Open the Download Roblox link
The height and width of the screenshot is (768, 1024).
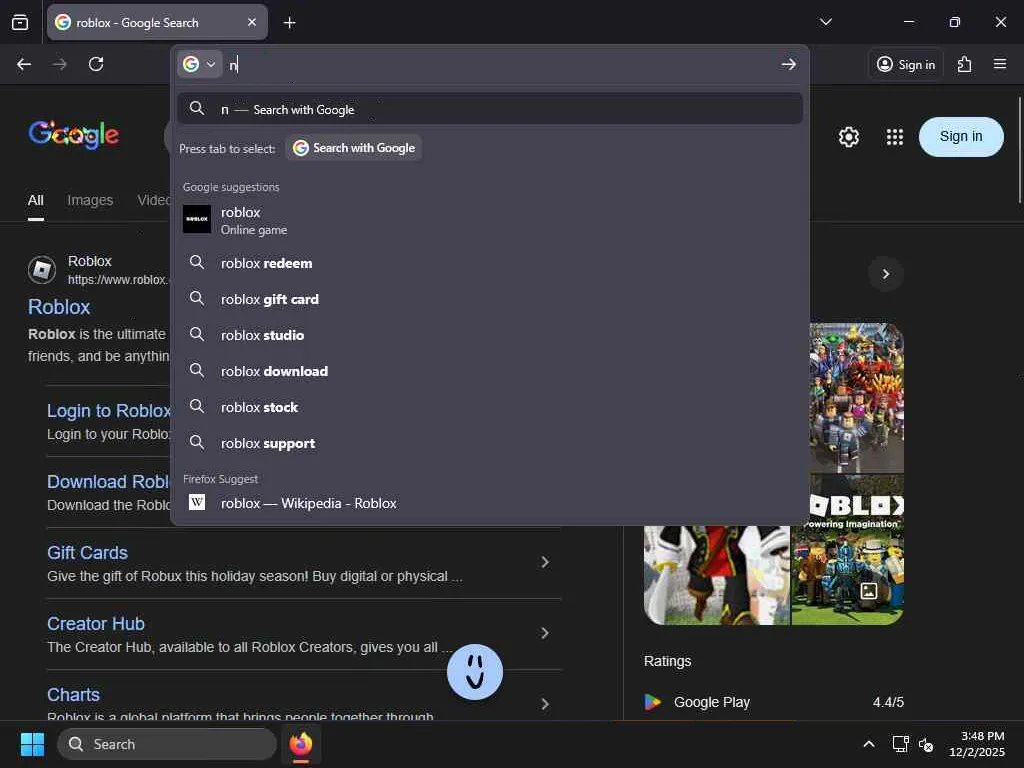coord(108,482)
